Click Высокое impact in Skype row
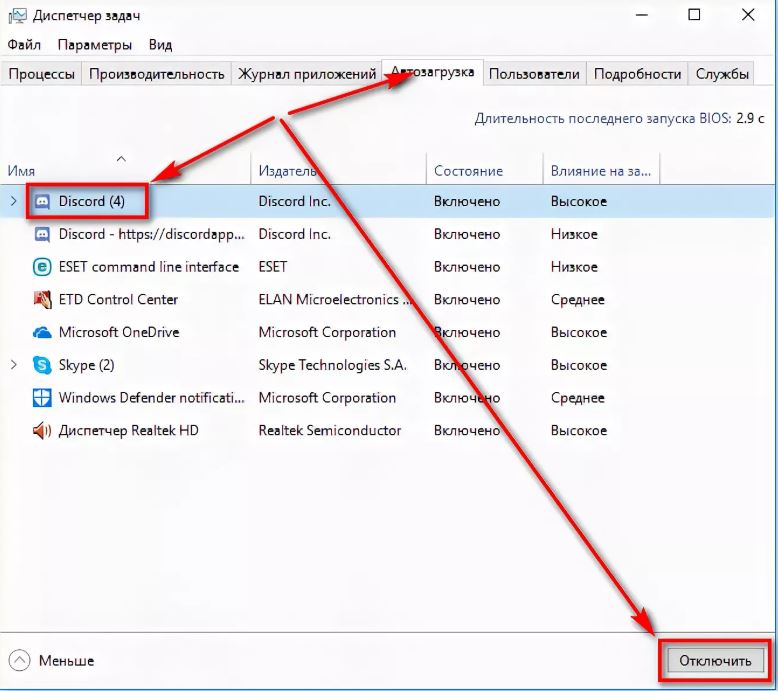 click(579, 365)
